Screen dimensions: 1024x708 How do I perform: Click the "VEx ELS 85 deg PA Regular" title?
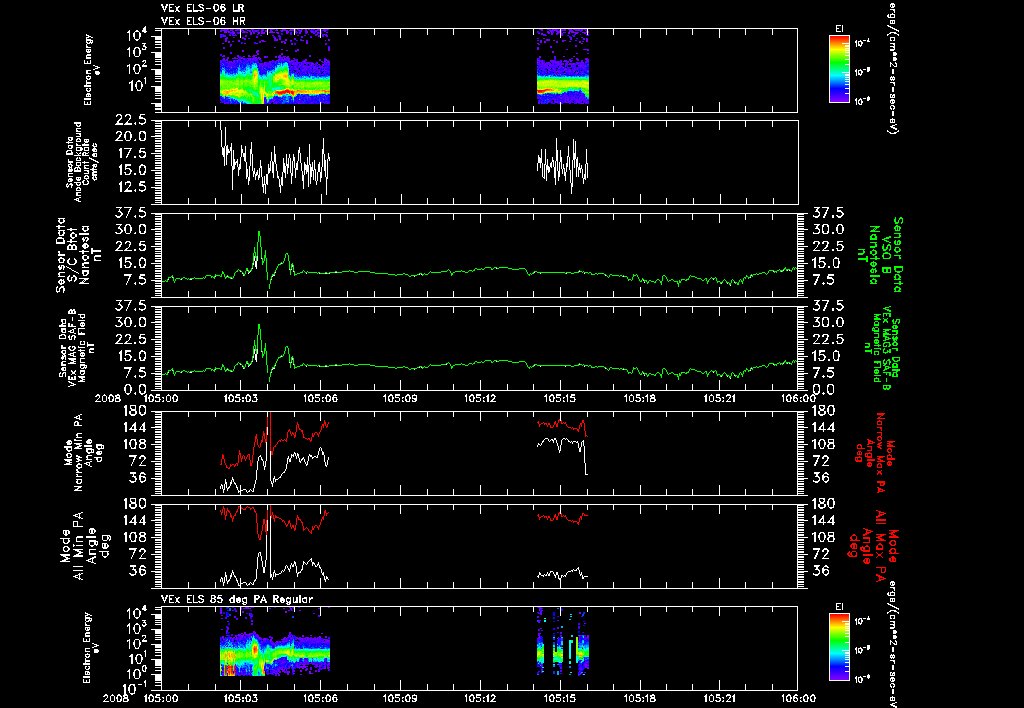(237, 599)
